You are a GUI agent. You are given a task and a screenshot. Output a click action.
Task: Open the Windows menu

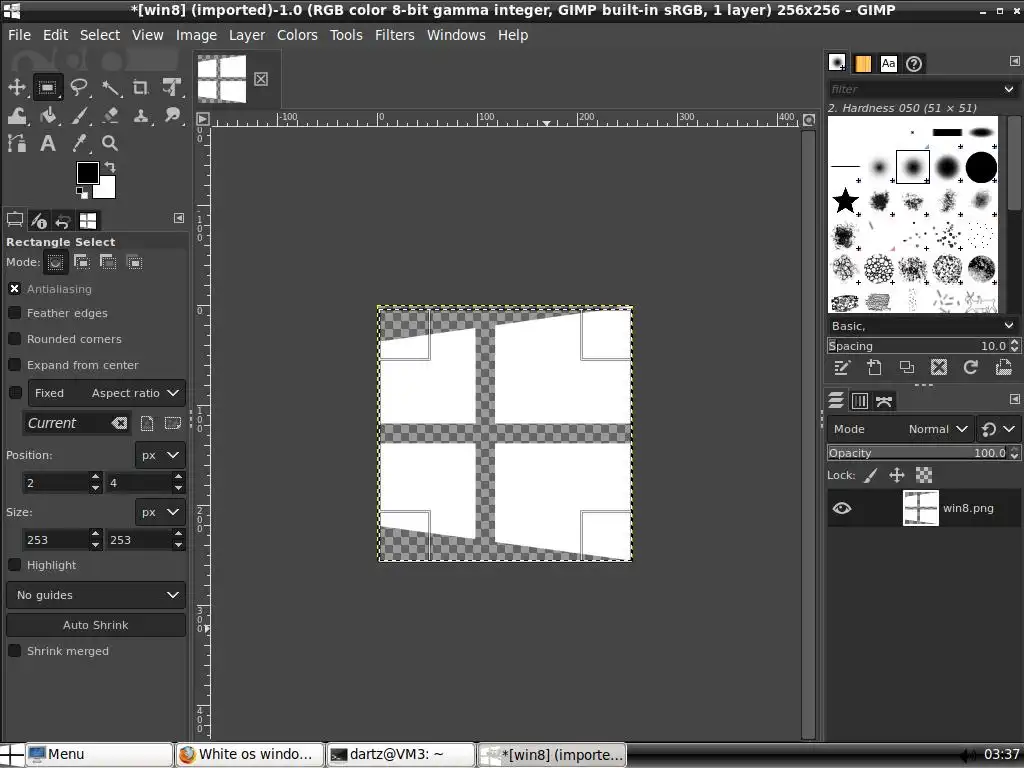coord(456,35)
